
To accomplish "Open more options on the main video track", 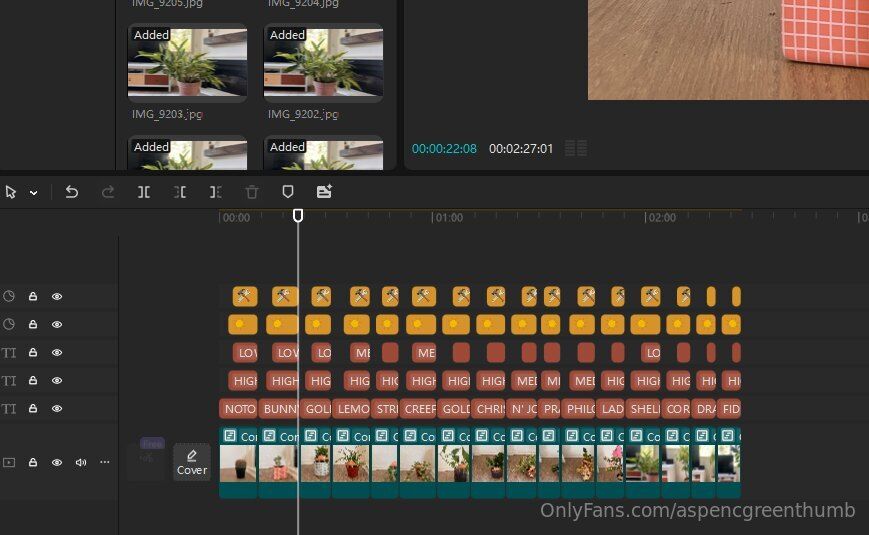I will [104, 463].
